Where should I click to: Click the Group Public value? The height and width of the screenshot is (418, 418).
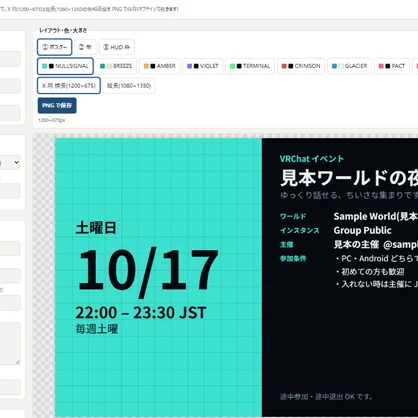pyautogui.click(x=362, y=230)
